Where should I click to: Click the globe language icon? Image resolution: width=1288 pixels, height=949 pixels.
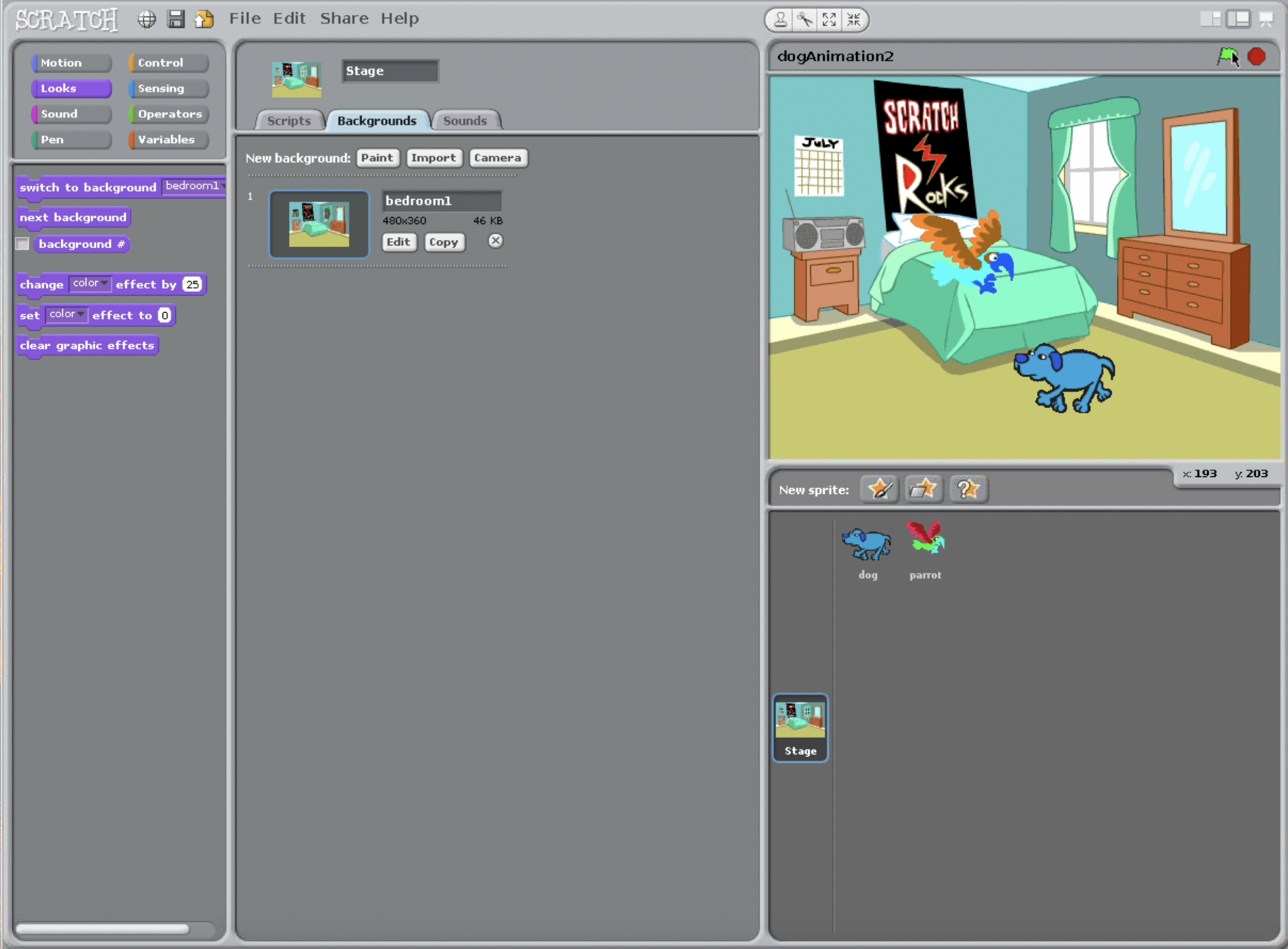click(147, 20)
